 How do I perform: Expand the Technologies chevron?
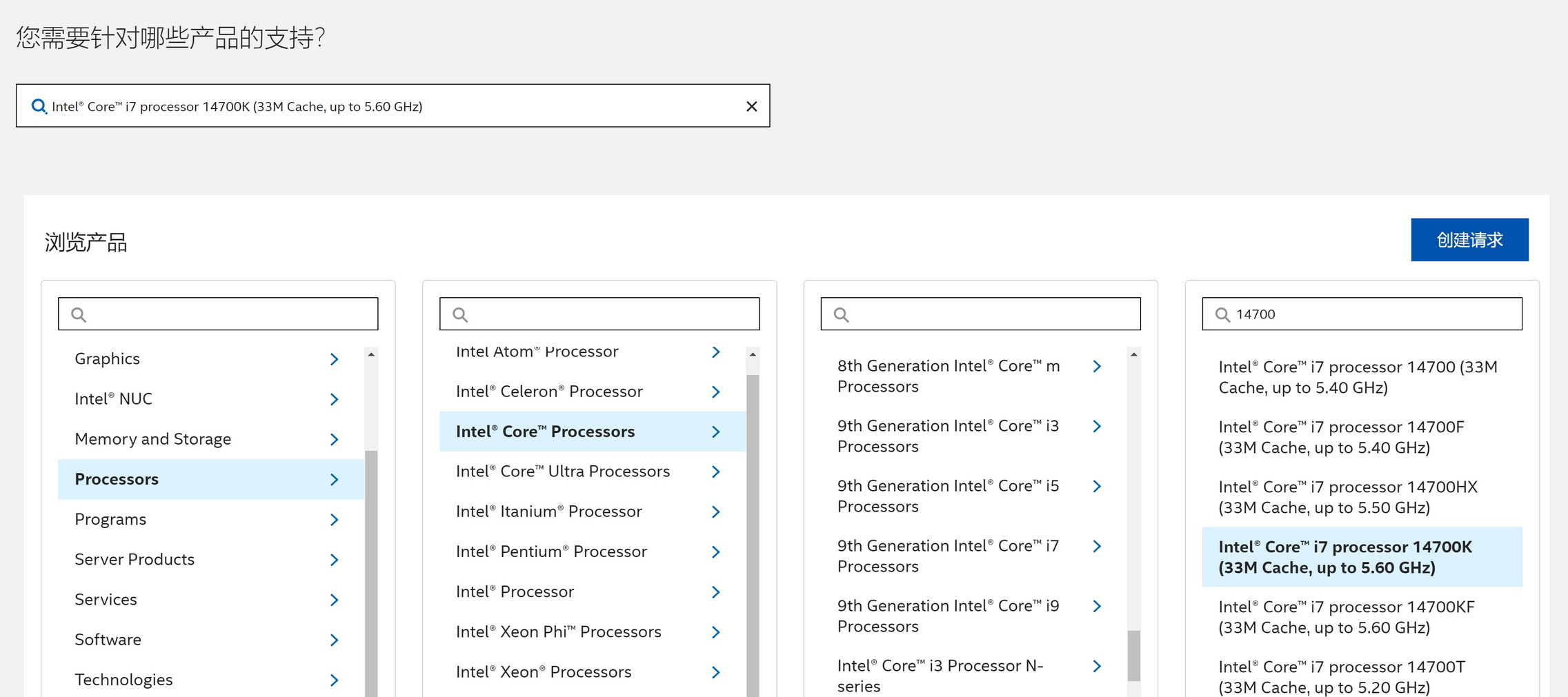pos(335,679)
